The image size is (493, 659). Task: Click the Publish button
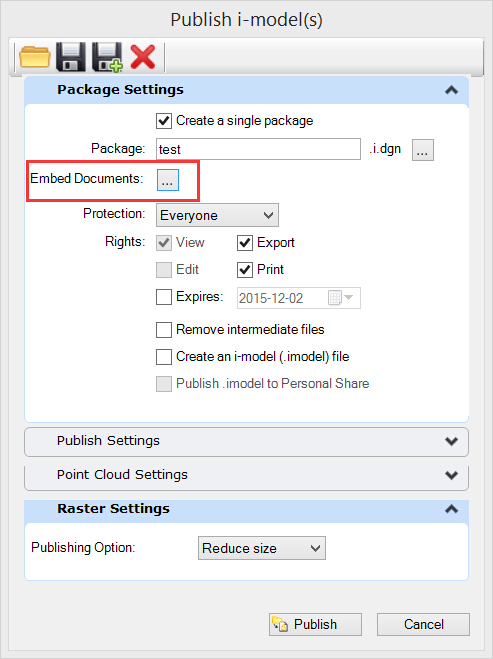(x=315, y=625)
